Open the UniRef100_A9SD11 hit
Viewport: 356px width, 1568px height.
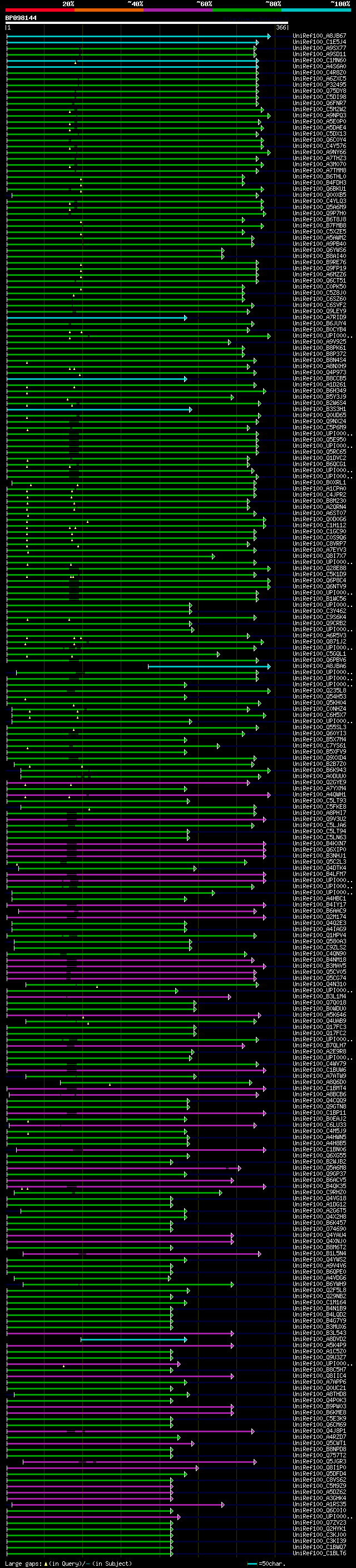pyautogui.click(x=319, y=55)
